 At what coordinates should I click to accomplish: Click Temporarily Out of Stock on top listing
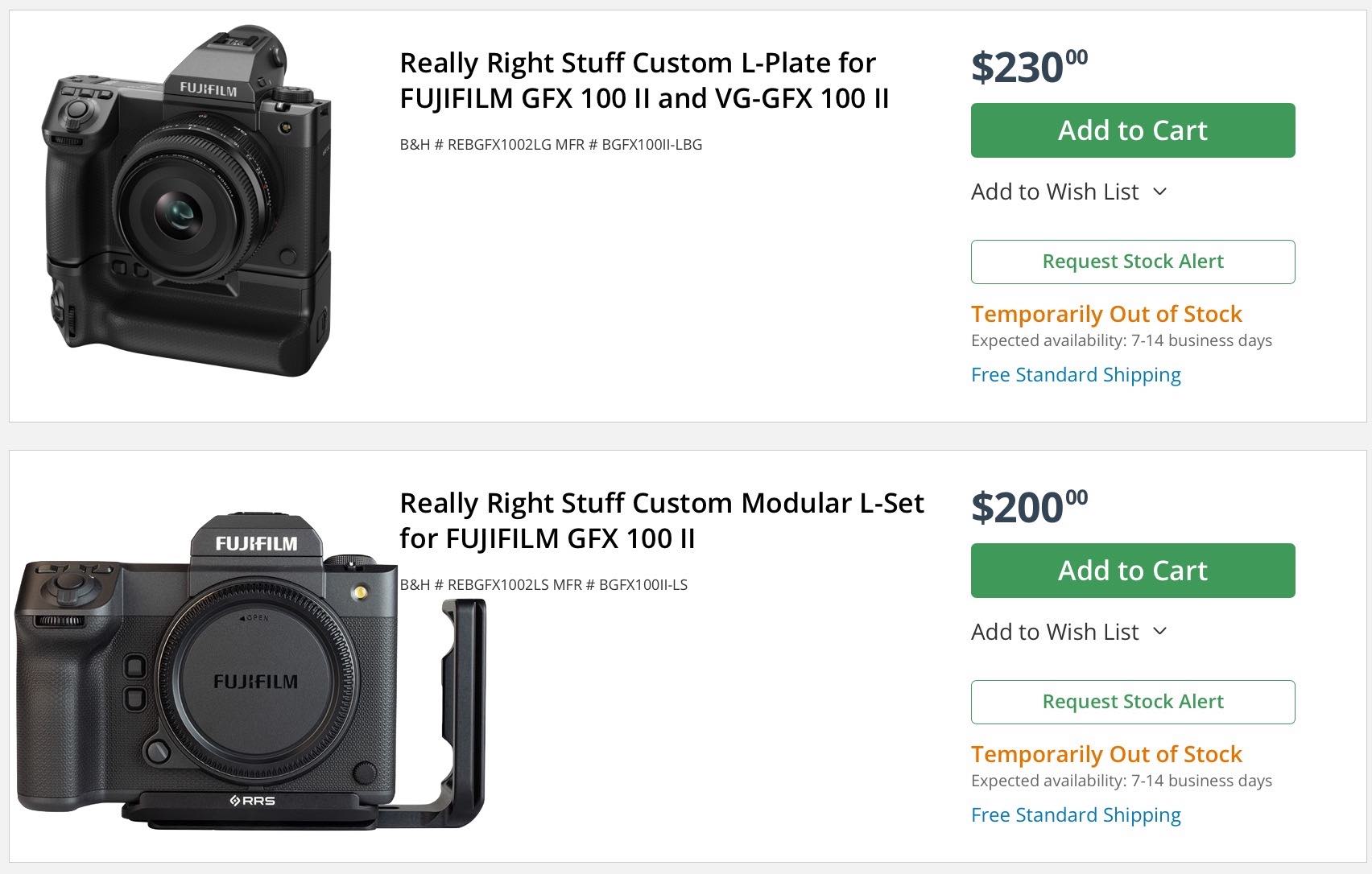point(1106,314)
